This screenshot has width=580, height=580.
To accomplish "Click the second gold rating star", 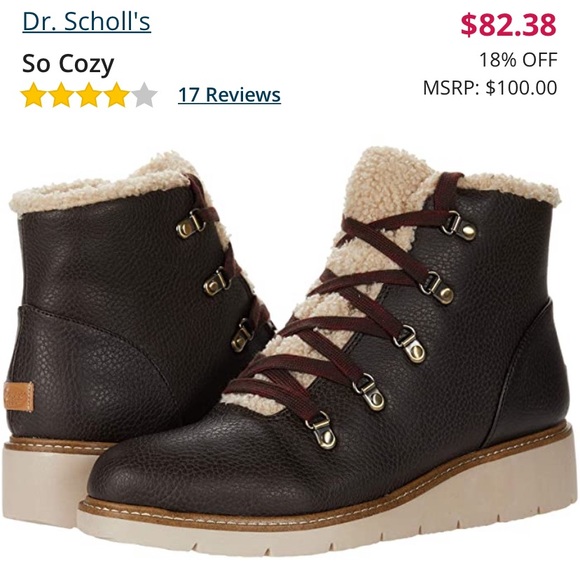I will 61,95.
